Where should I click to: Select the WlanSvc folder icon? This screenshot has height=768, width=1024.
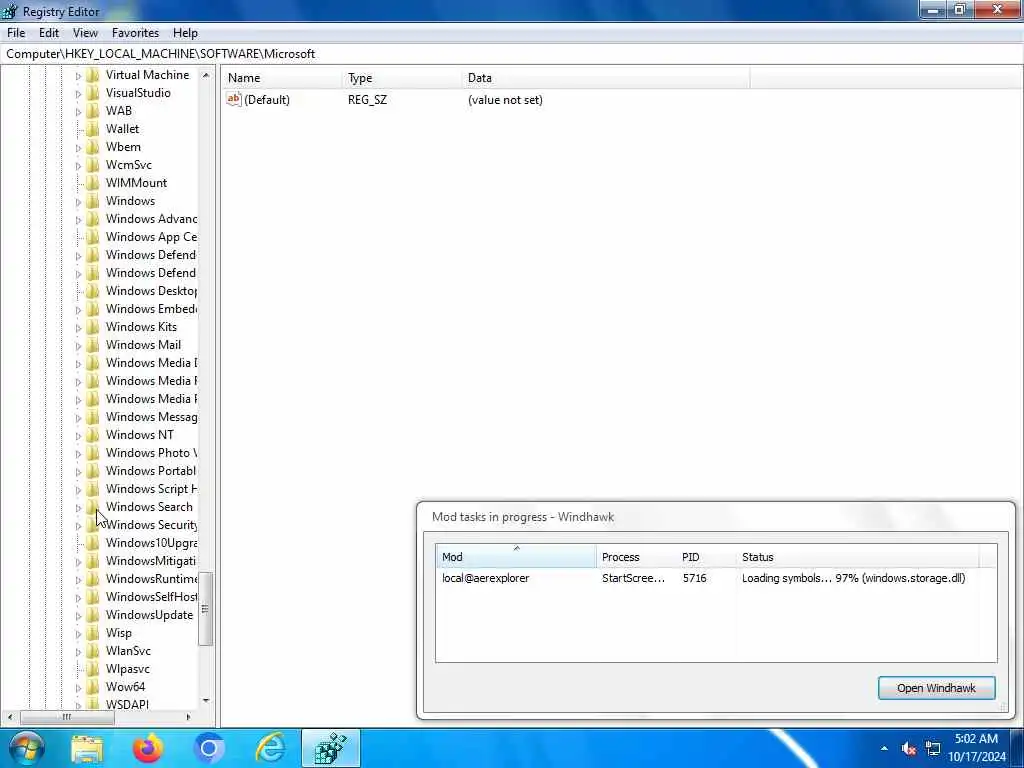point(93,651)
